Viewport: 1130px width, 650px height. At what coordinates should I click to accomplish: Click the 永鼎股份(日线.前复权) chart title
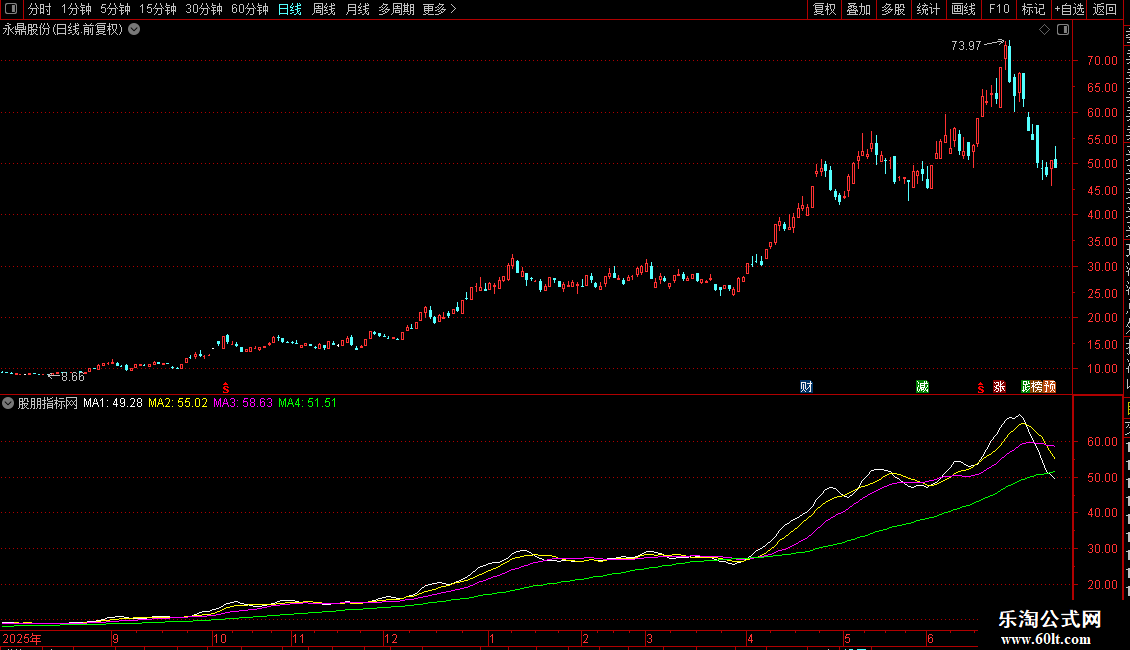pyautogui.click(x=63, y=30)
